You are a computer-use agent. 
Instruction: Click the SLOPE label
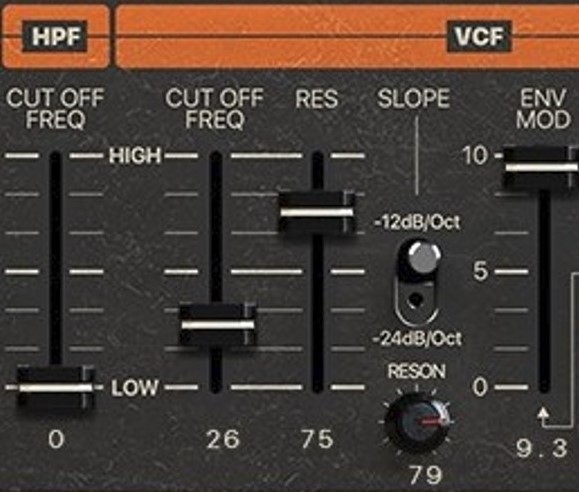414,99
